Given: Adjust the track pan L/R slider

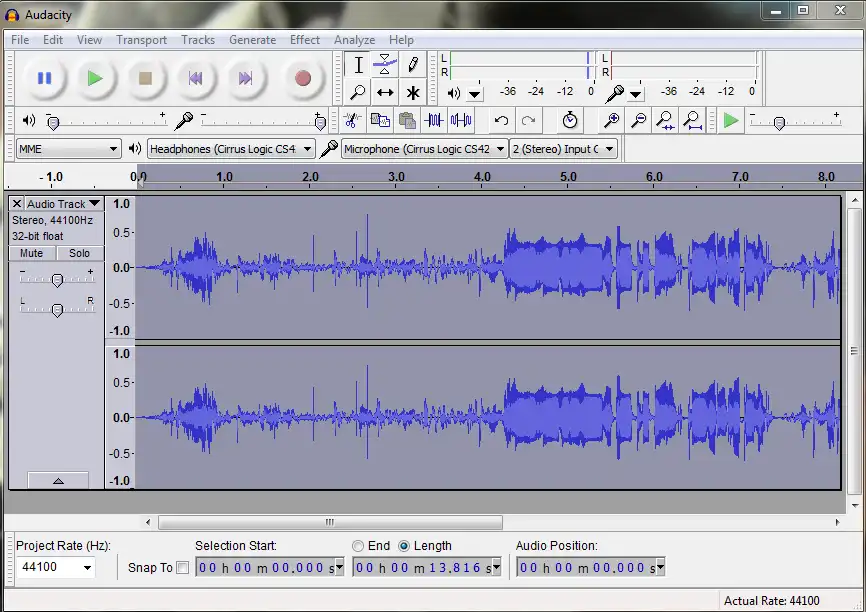Looking at the screenshot, I should 57,310.
